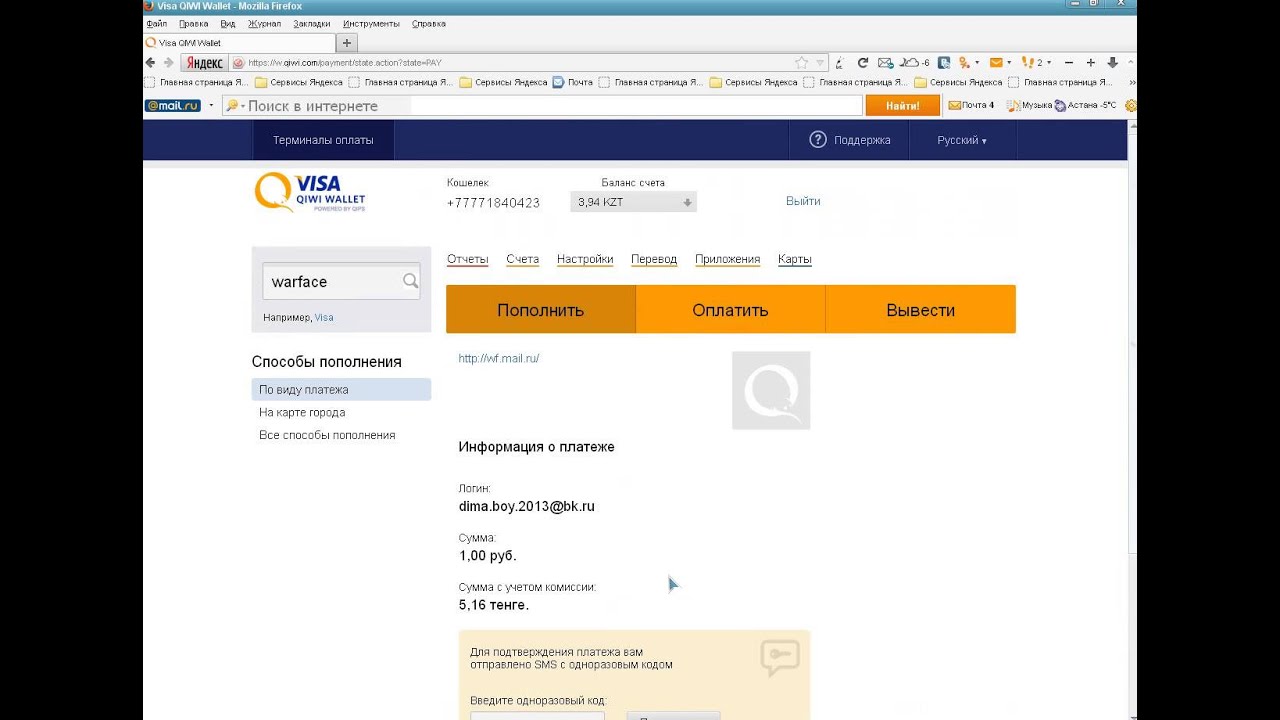Switch to the Пополнить tab
The height and width of the screenshot is (720, 1280).
coord(541,310)
